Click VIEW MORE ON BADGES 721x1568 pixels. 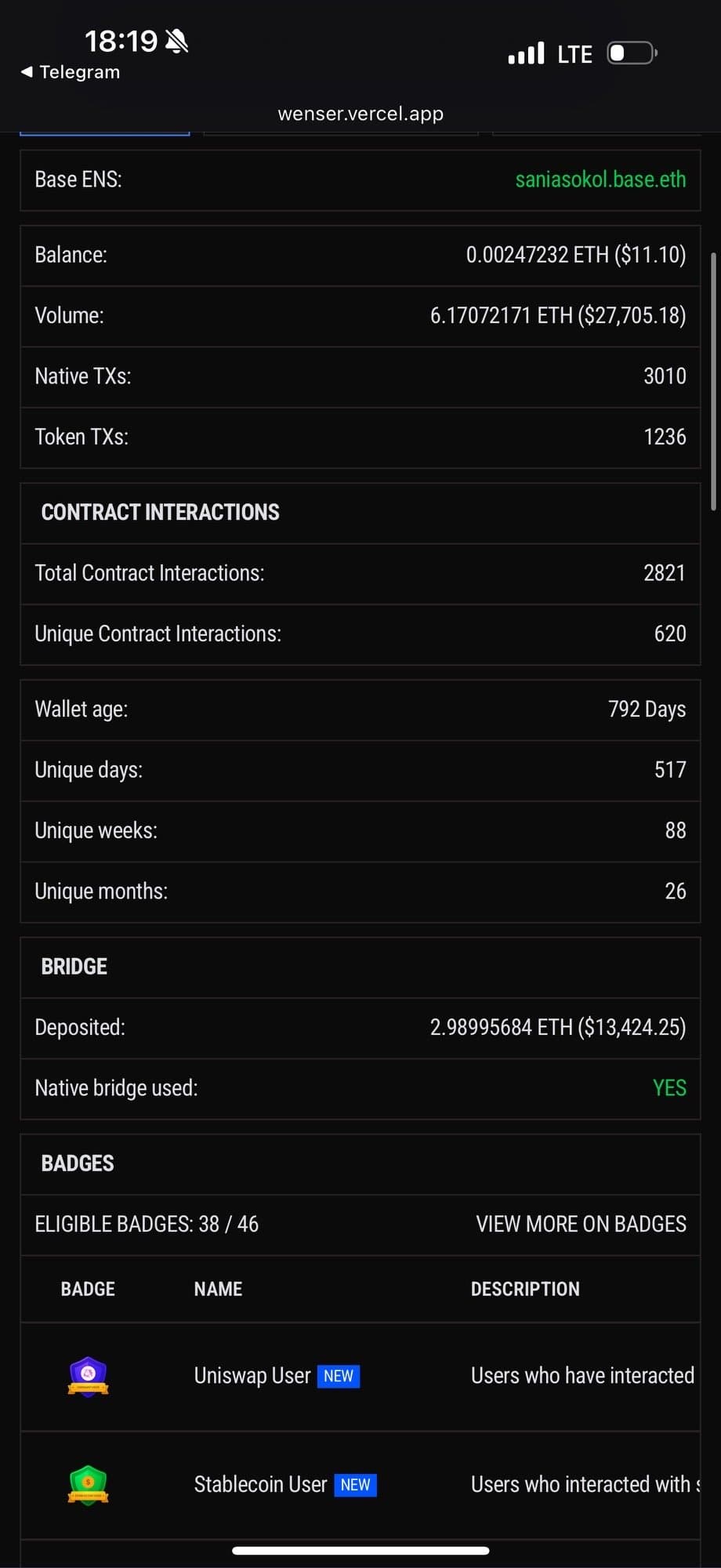[x=581, y=1224]
